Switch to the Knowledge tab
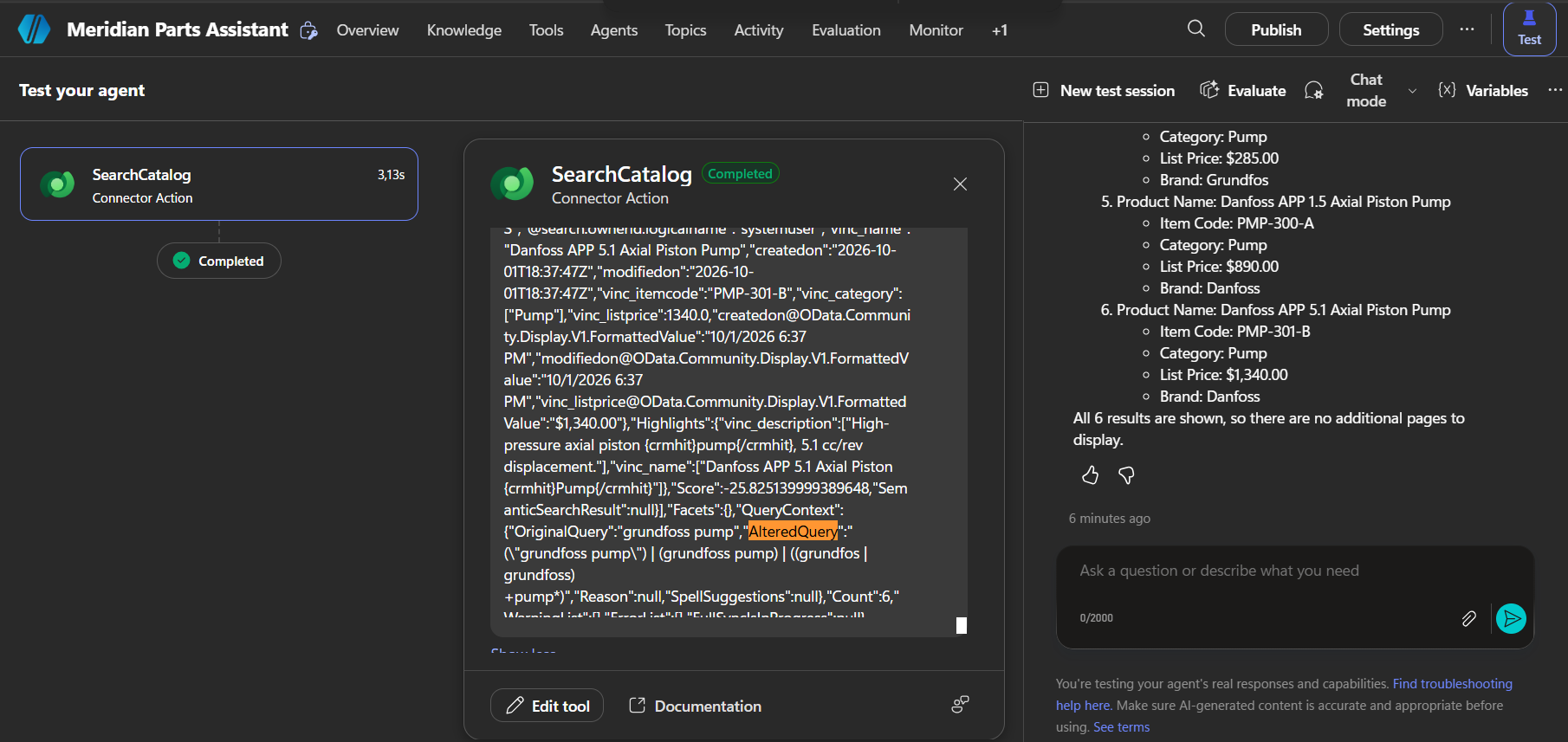This screenshot has height=742, width=1568. 464,30
